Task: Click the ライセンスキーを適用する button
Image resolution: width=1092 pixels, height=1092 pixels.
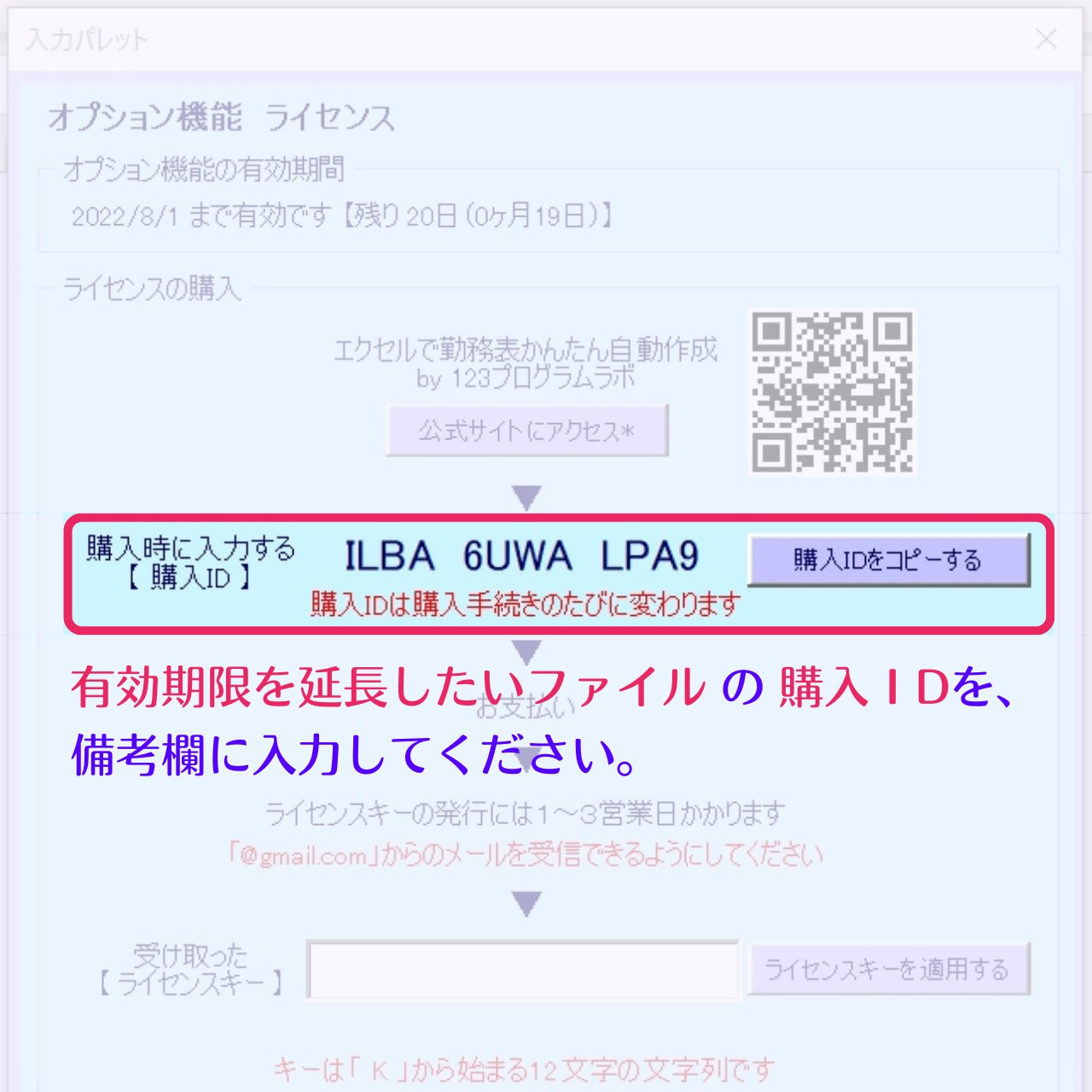Action: click(x=889, y=969)
